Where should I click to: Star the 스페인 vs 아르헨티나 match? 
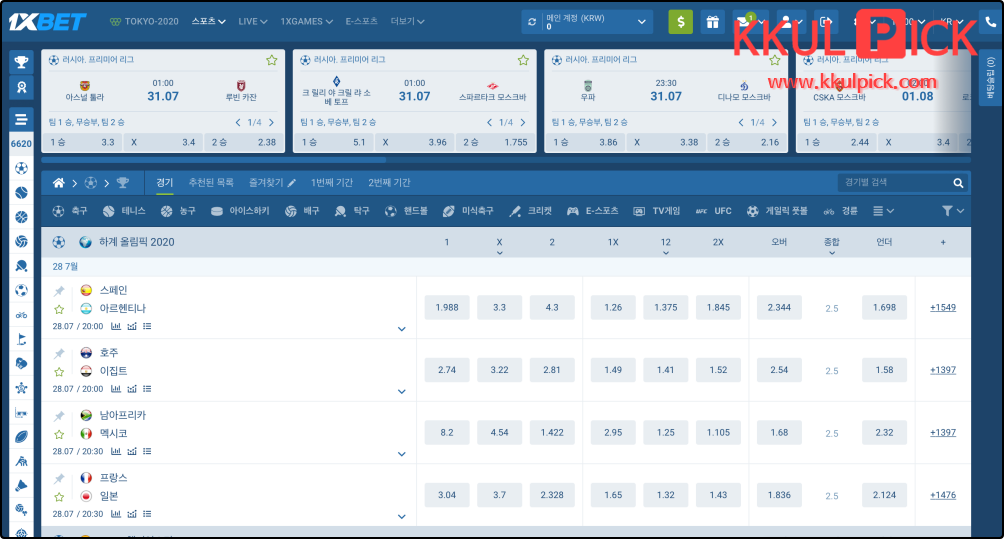[59, 310]
